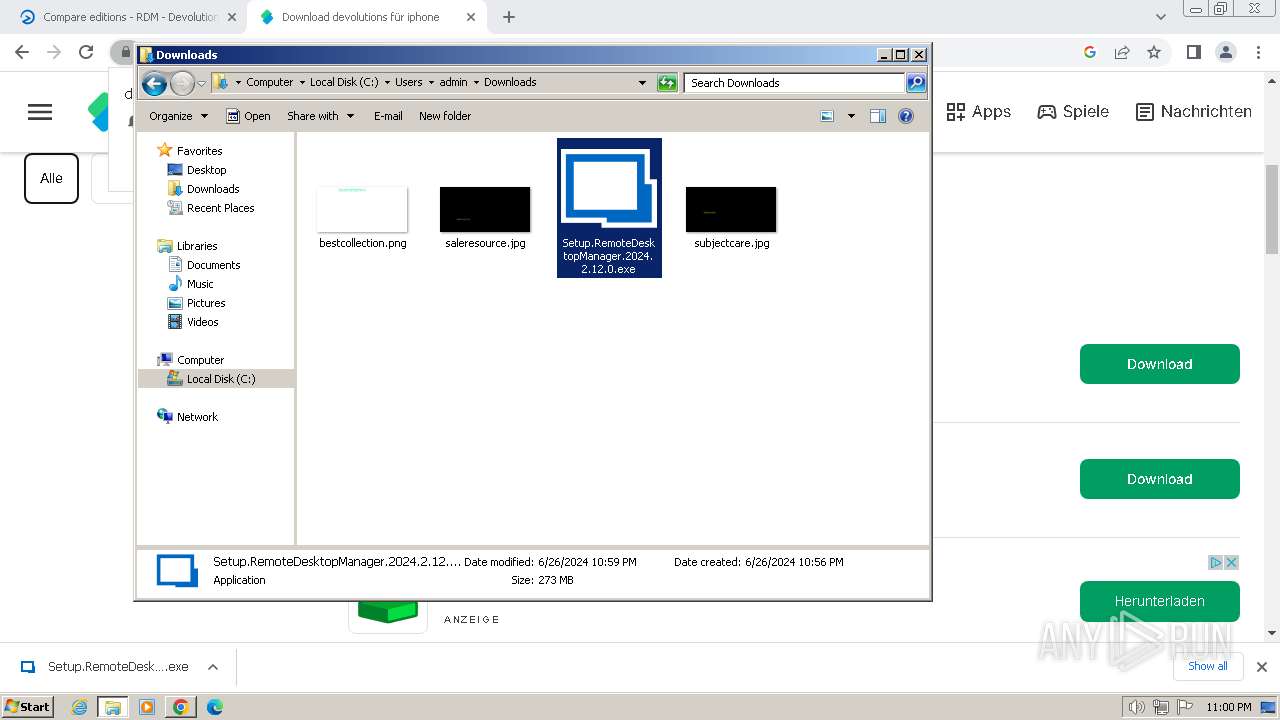Click New folder in toolbar

pos(445,116)
